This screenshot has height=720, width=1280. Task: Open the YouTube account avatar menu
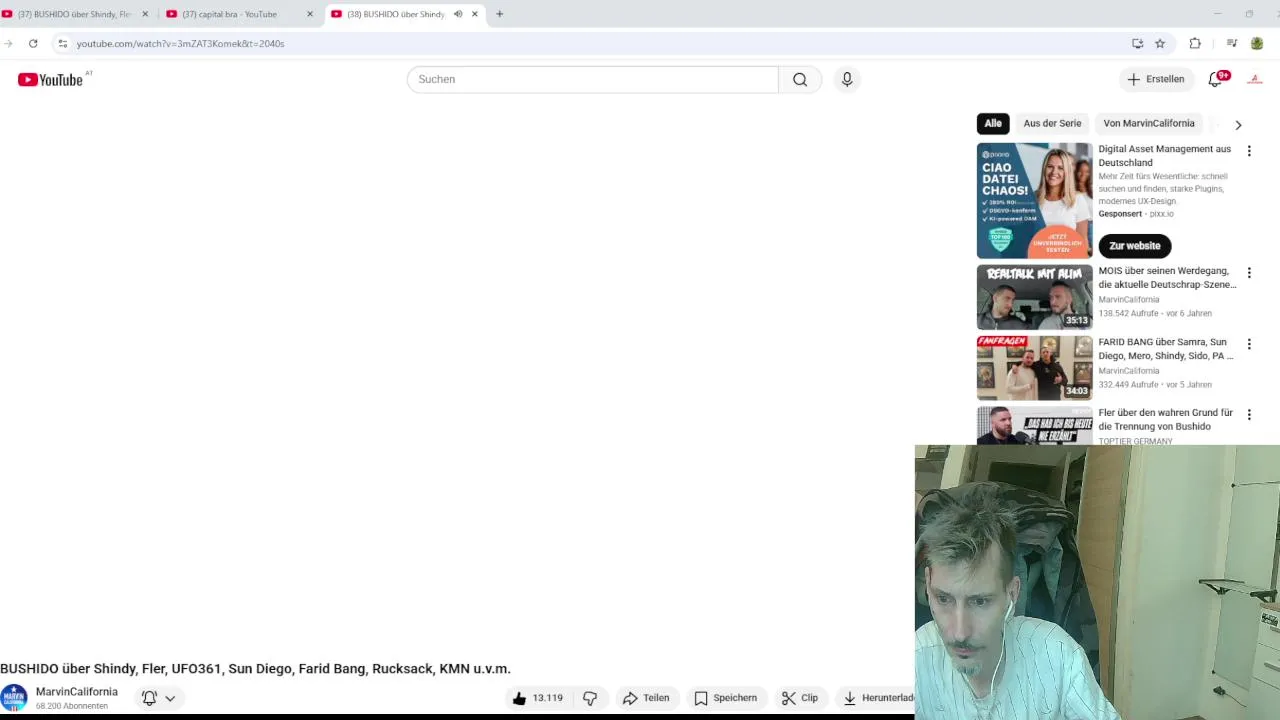pos(1255,79)
